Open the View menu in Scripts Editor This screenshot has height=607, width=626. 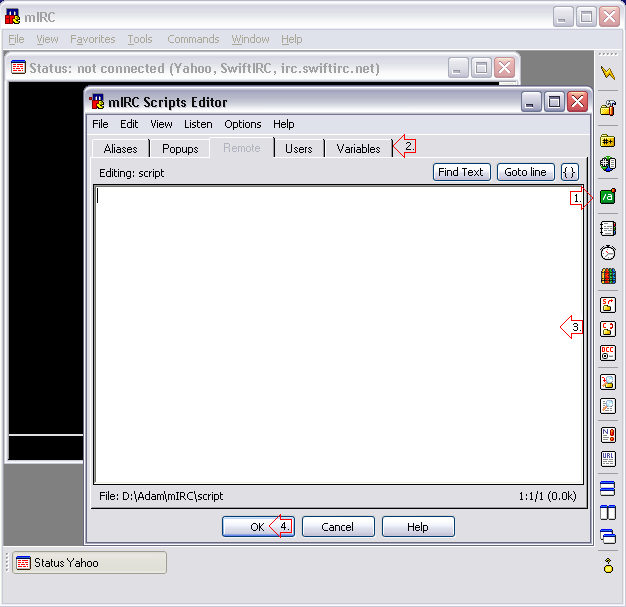pyautogui.click(x=161, y=124)
